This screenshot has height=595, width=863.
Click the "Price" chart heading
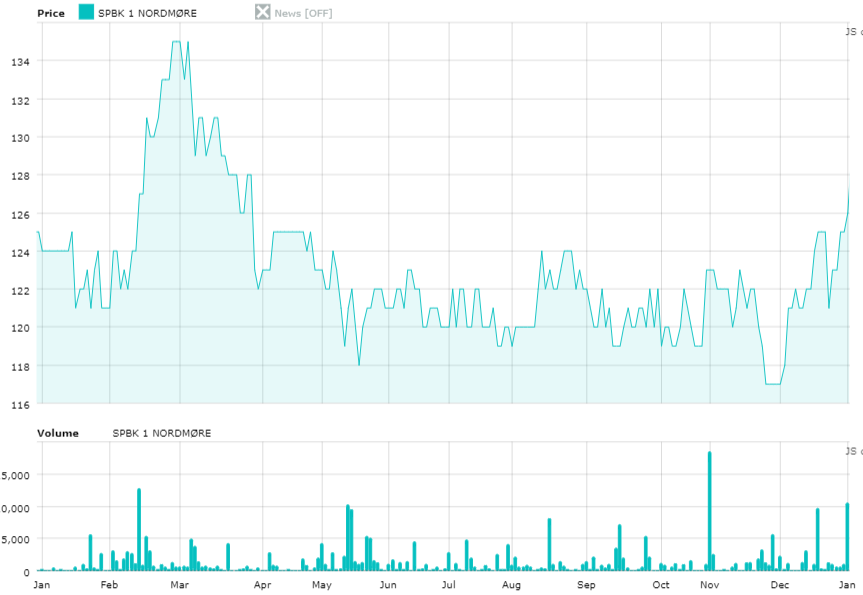(x=51, y=13)
